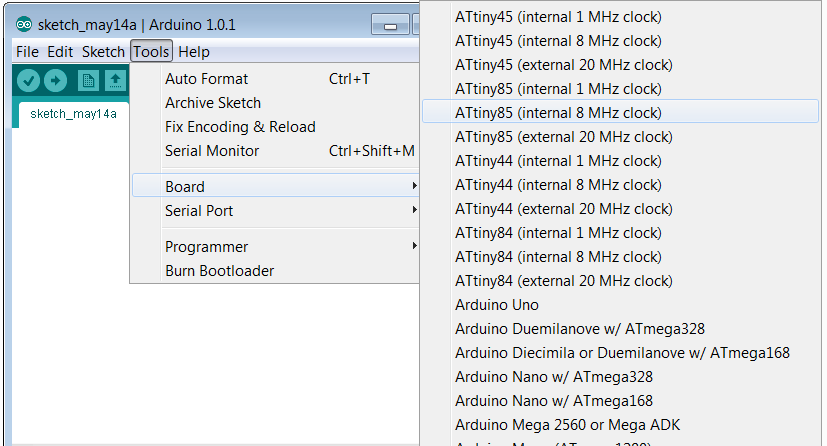Choose Auto Format from Tools menu

point(275,79)
